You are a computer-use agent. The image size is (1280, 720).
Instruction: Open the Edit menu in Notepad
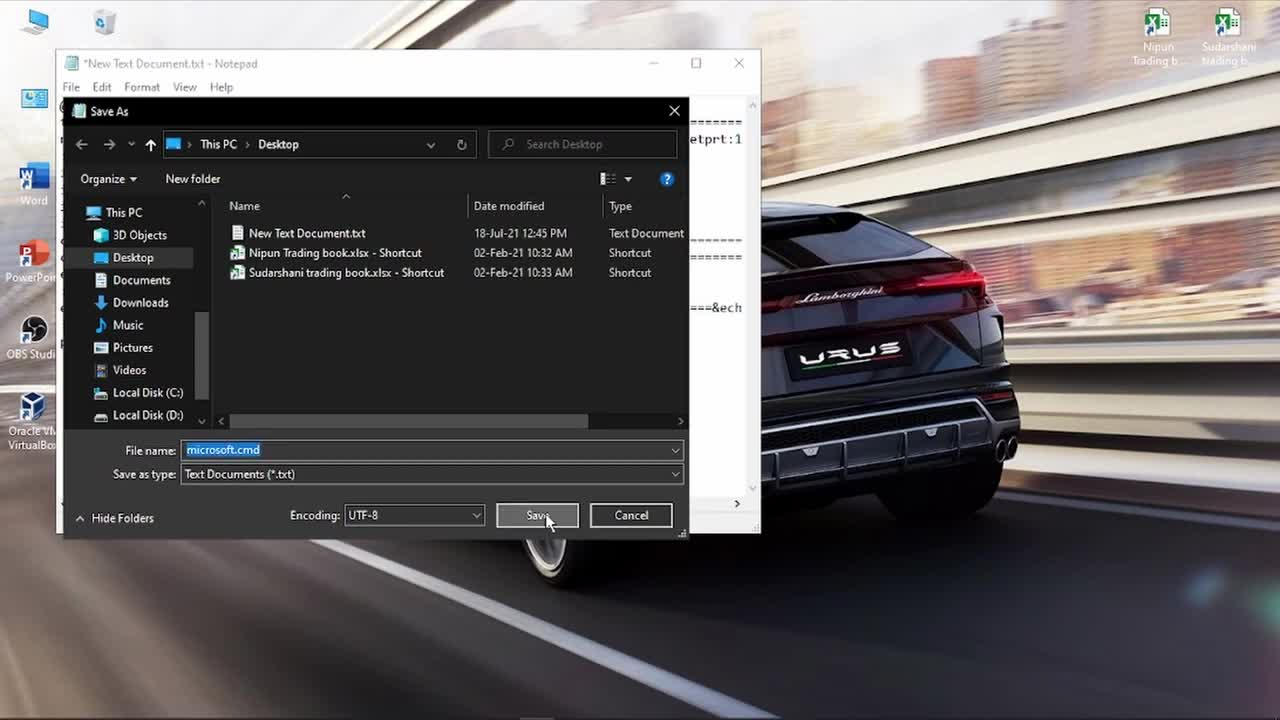[x=102, y=87]
